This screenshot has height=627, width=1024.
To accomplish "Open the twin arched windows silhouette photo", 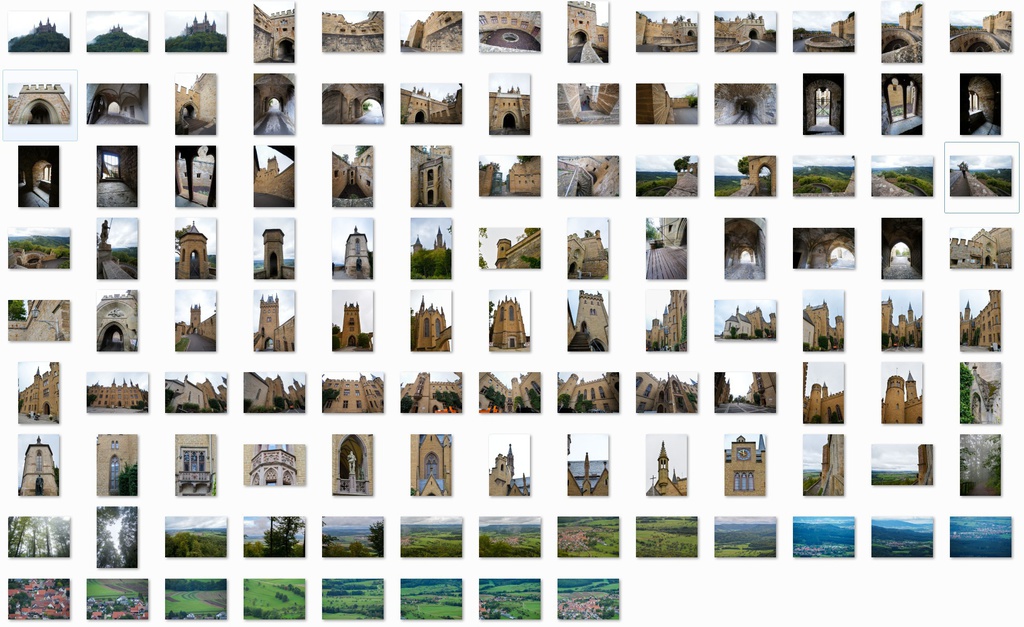I will [902, 104].
